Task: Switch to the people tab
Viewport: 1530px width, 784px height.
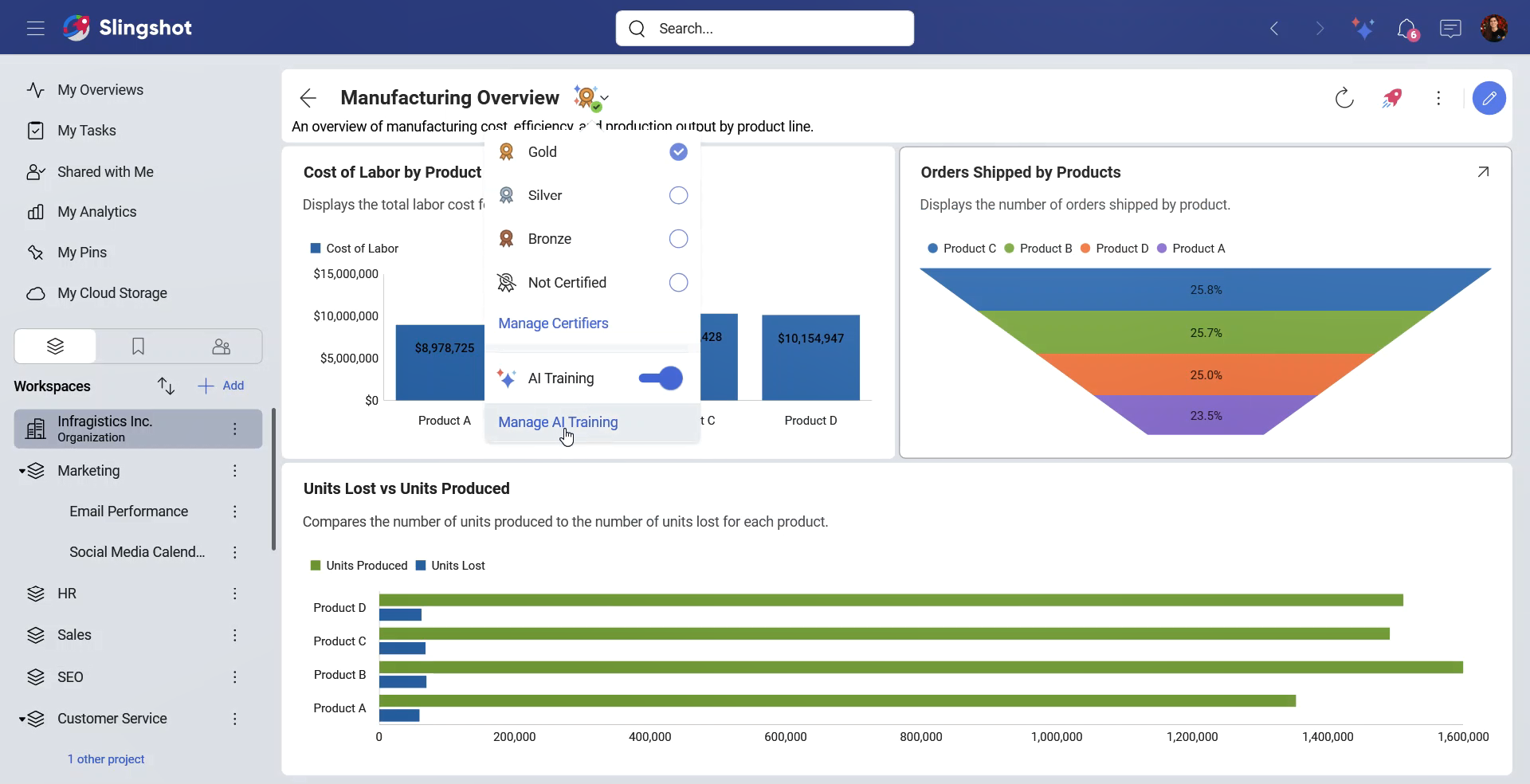Action: (x=221, y=347)
